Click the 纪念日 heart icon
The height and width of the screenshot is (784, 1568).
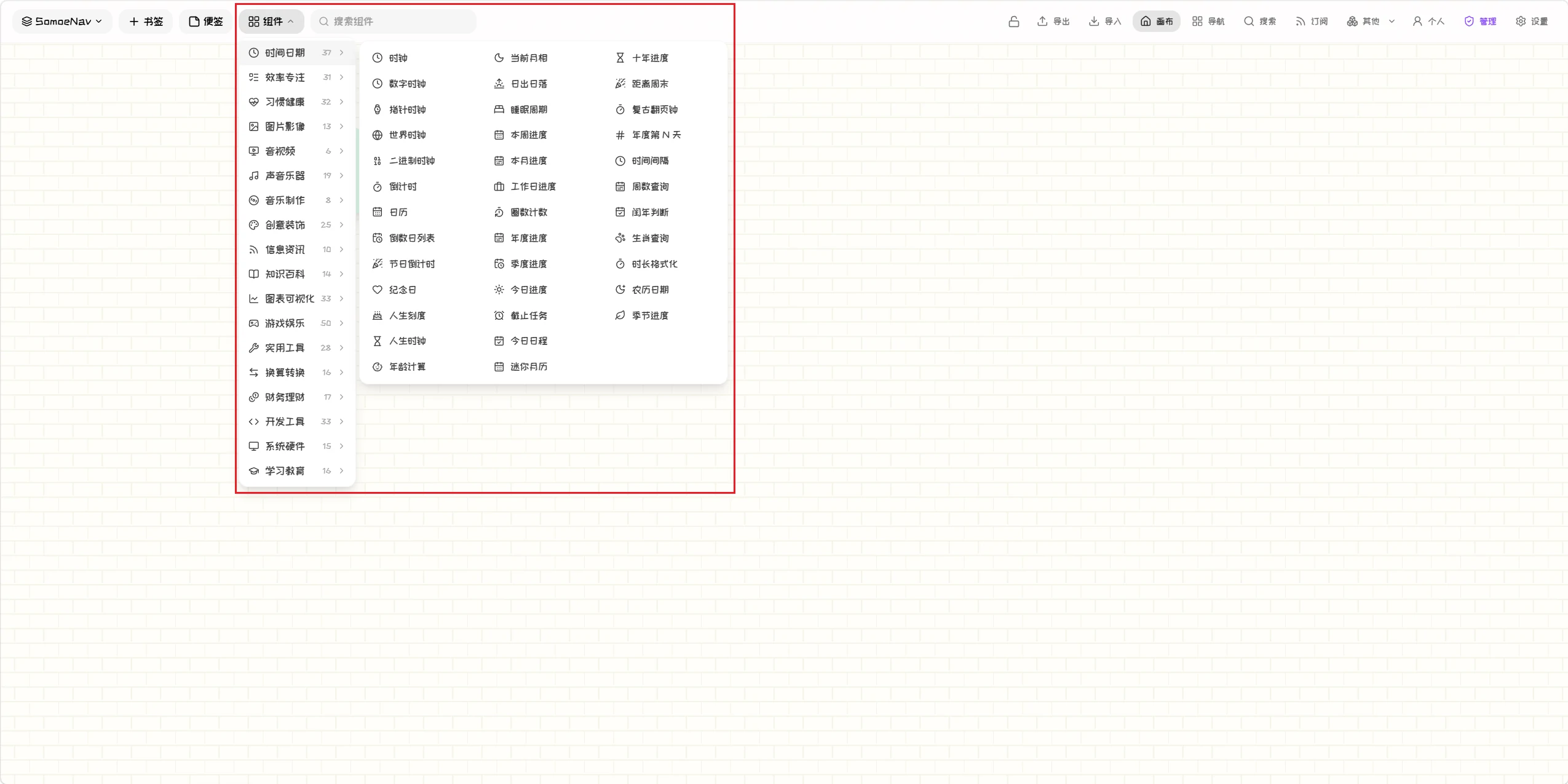(x=378, y=290)
